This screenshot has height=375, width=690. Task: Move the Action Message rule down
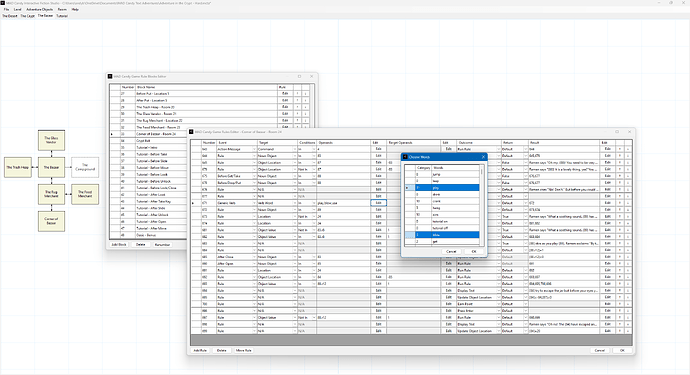pyautogui.click(x=628, y=149)
